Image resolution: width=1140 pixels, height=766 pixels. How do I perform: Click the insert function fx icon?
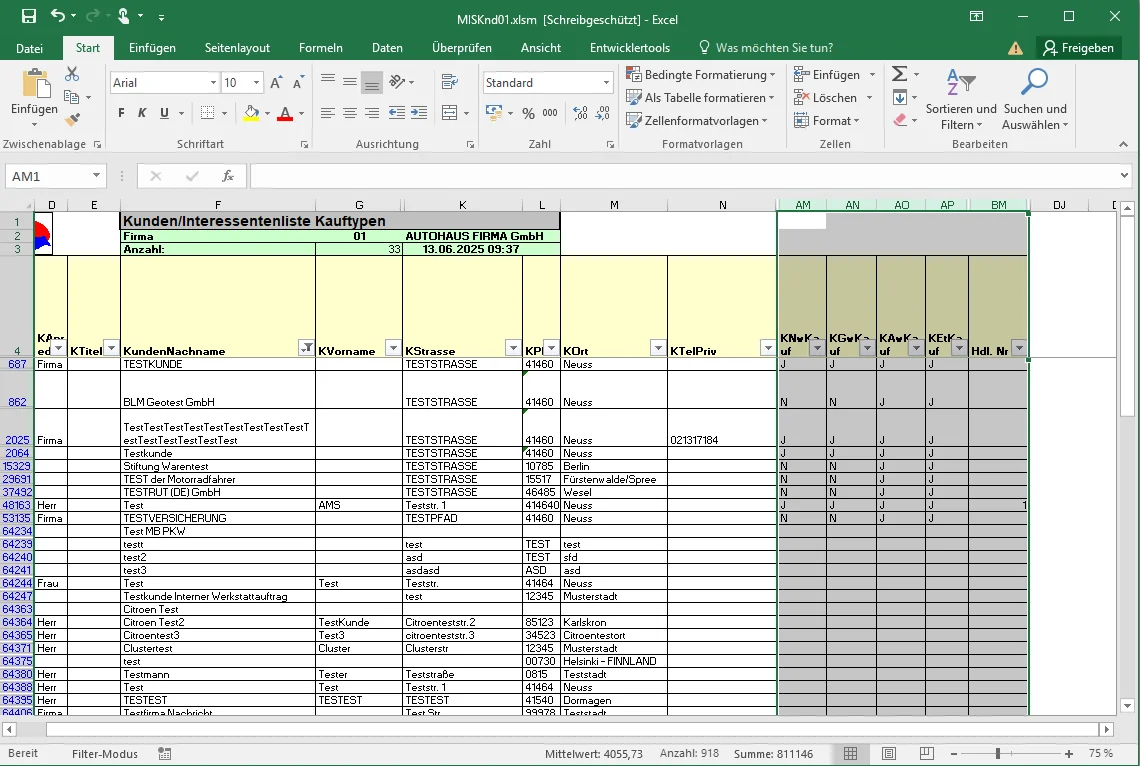(x=228, y=176)
